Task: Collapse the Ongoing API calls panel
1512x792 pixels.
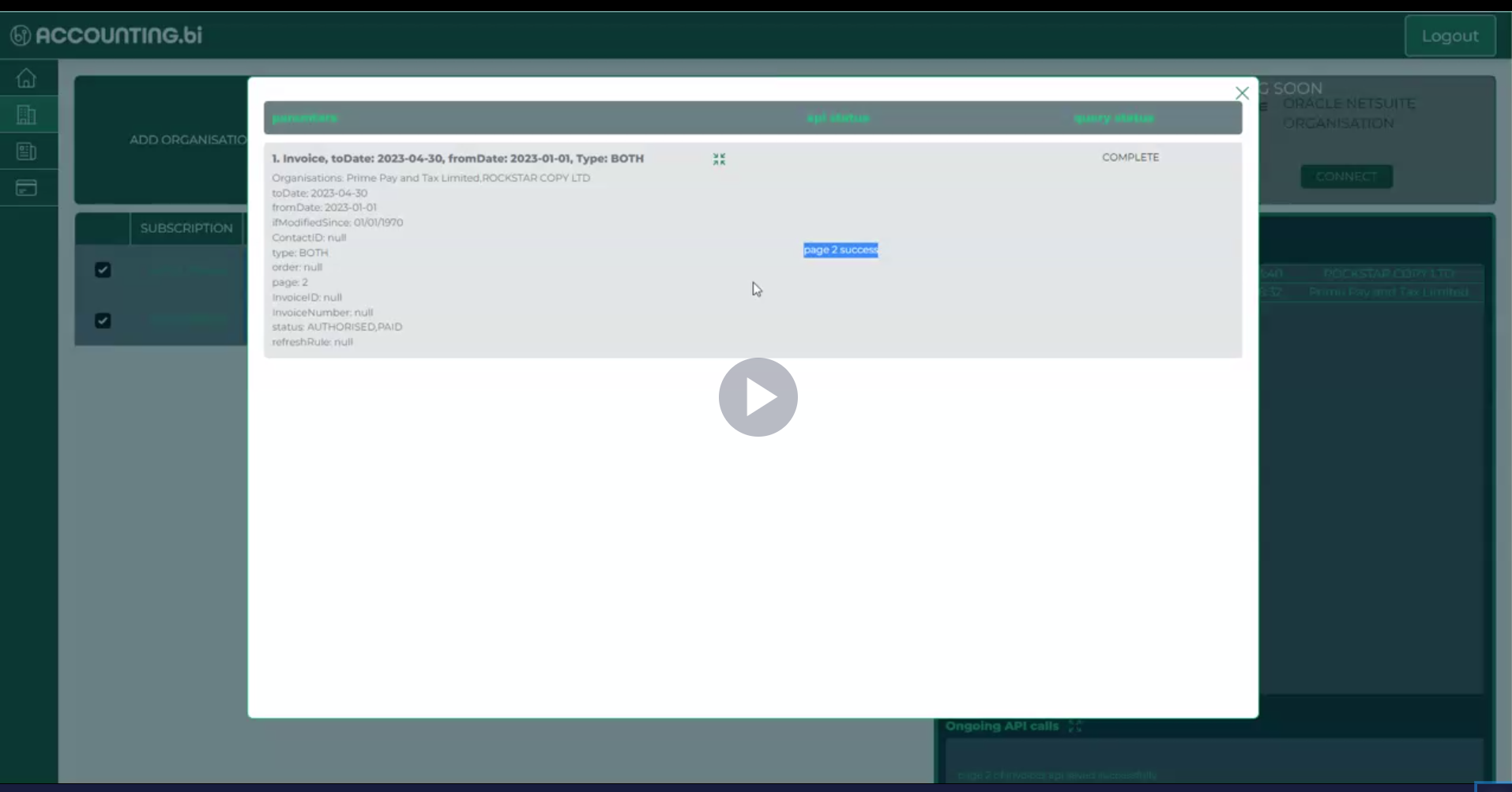Action: (x=1075, y=726)
